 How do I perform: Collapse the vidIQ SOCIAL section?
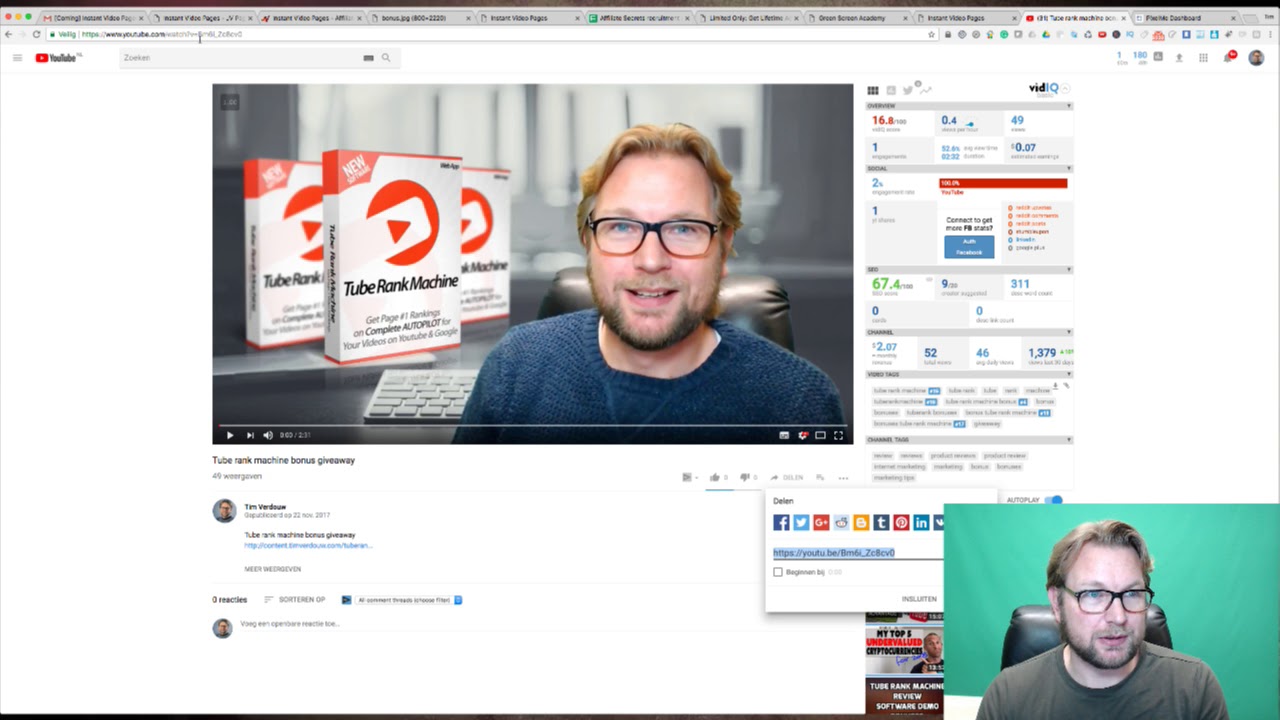coord(1068,169)
